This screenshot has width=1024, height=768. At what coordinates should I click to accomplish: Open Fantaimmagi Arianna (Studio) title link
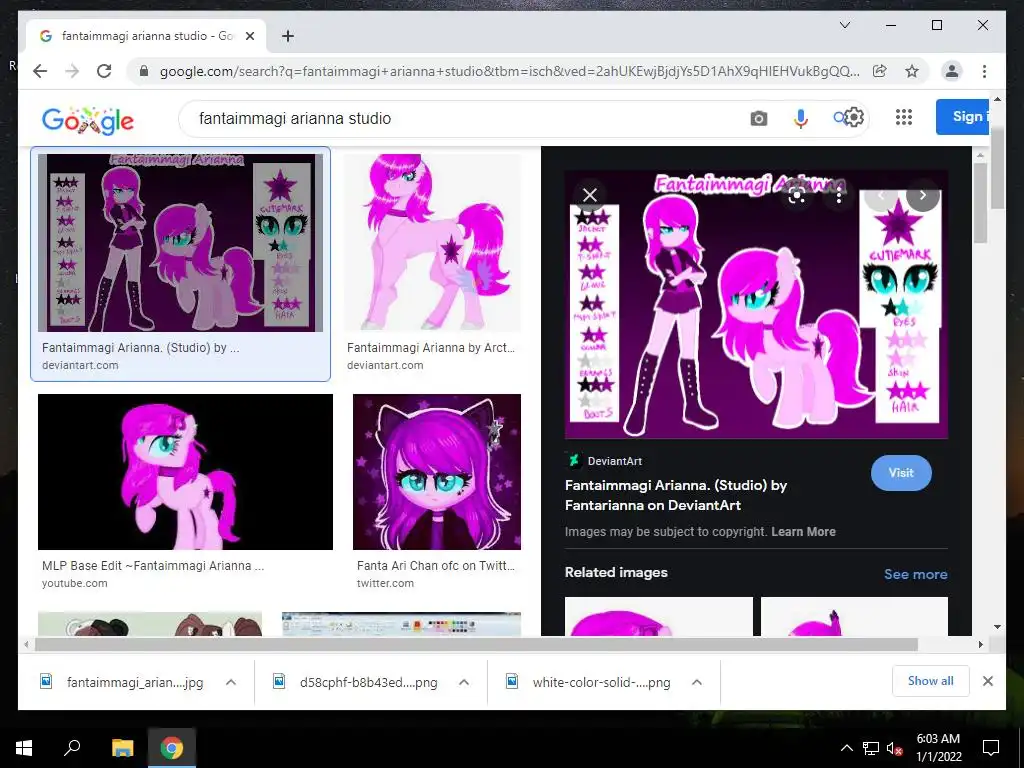(676, 495)
